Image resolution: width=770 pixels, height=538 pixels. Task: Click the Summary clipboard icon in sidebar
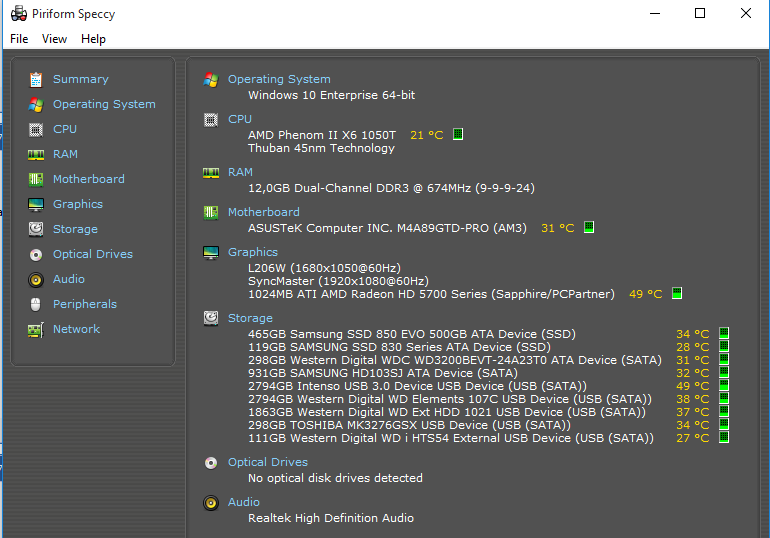(36, 79)
